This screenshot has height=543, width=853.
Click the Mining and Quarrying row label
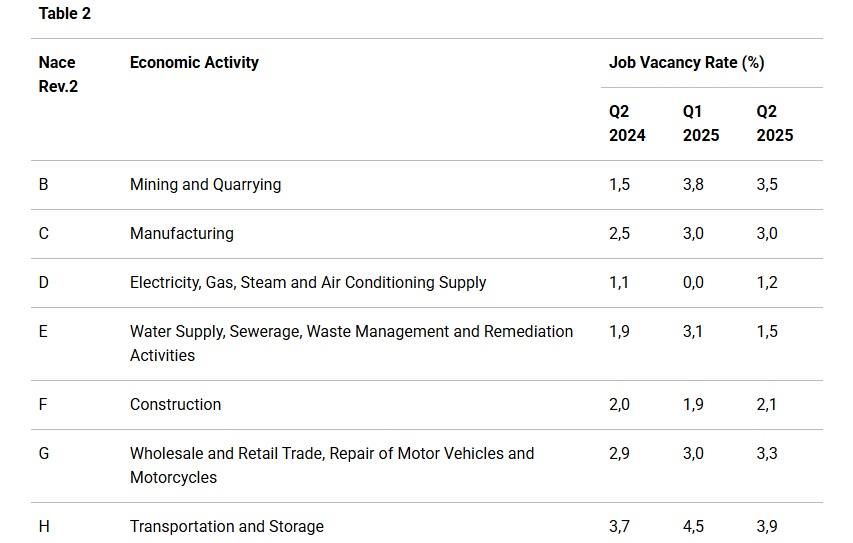(x=206, y=184)
